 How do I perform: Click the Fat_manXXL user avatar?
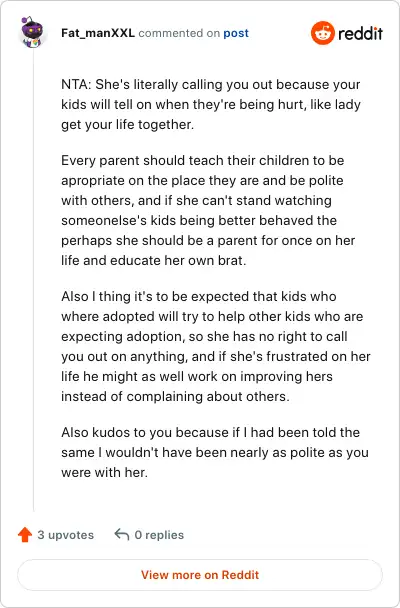(33, 32)
